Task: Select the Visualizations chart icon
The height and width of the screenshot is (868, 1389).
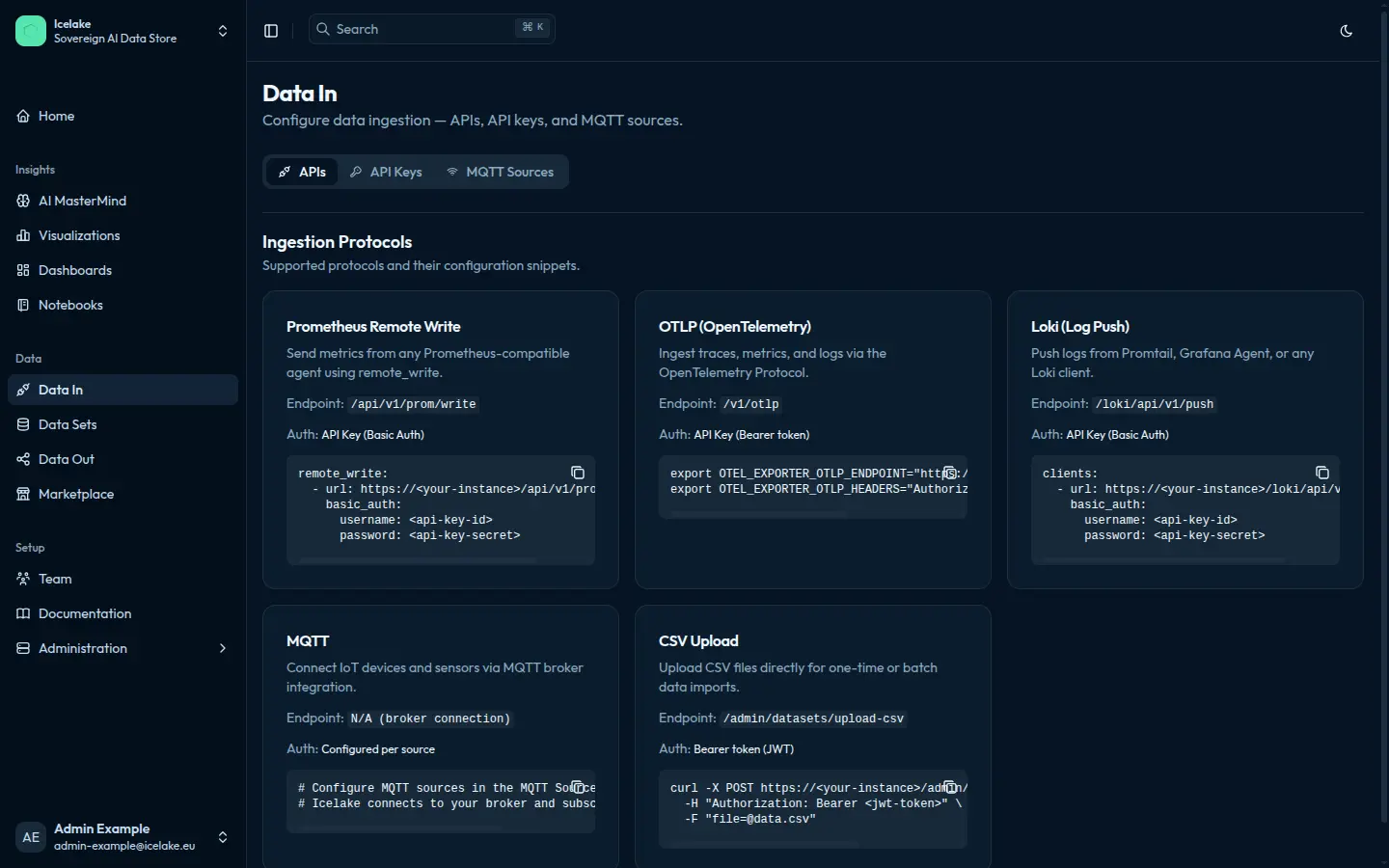Action: pyautogui.click(x=22, y=235)
